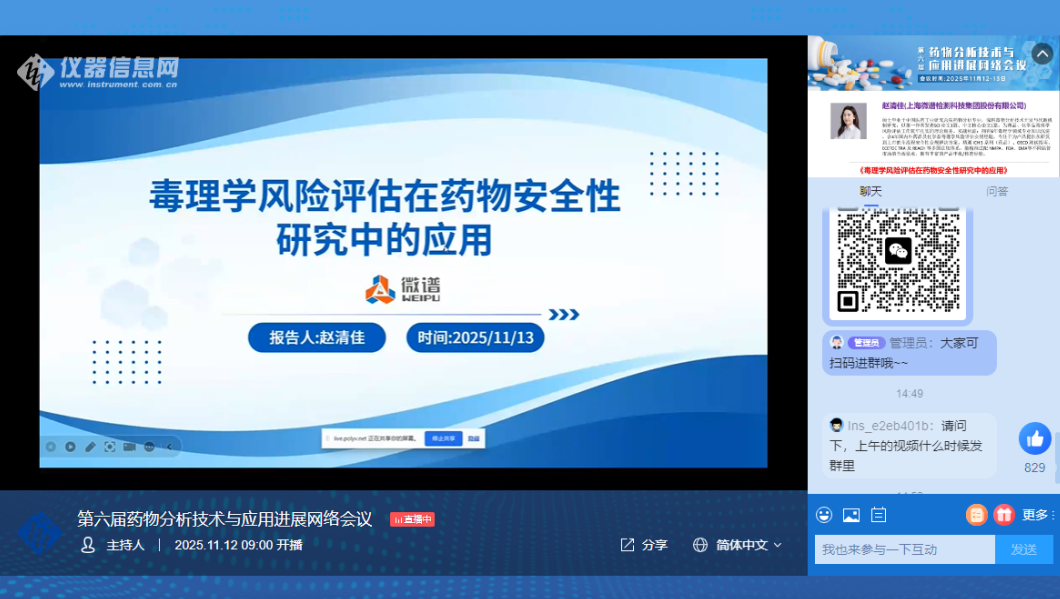Click the thumbs-up like button
Screen dimensions: 1060x599
1034,439
